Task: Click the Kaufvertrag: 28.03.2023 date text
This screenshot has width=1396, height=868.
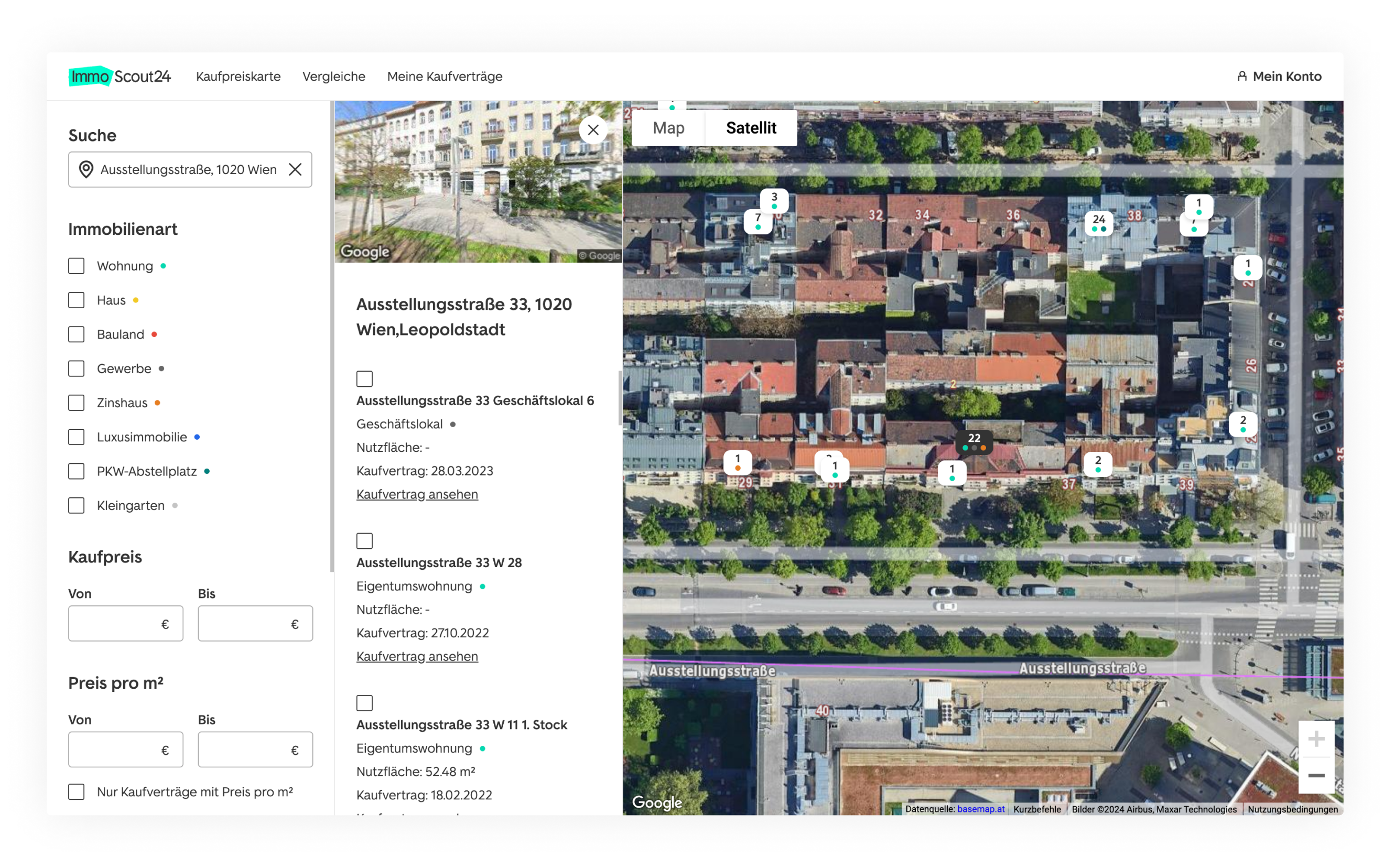Action: tap(425, 471)
